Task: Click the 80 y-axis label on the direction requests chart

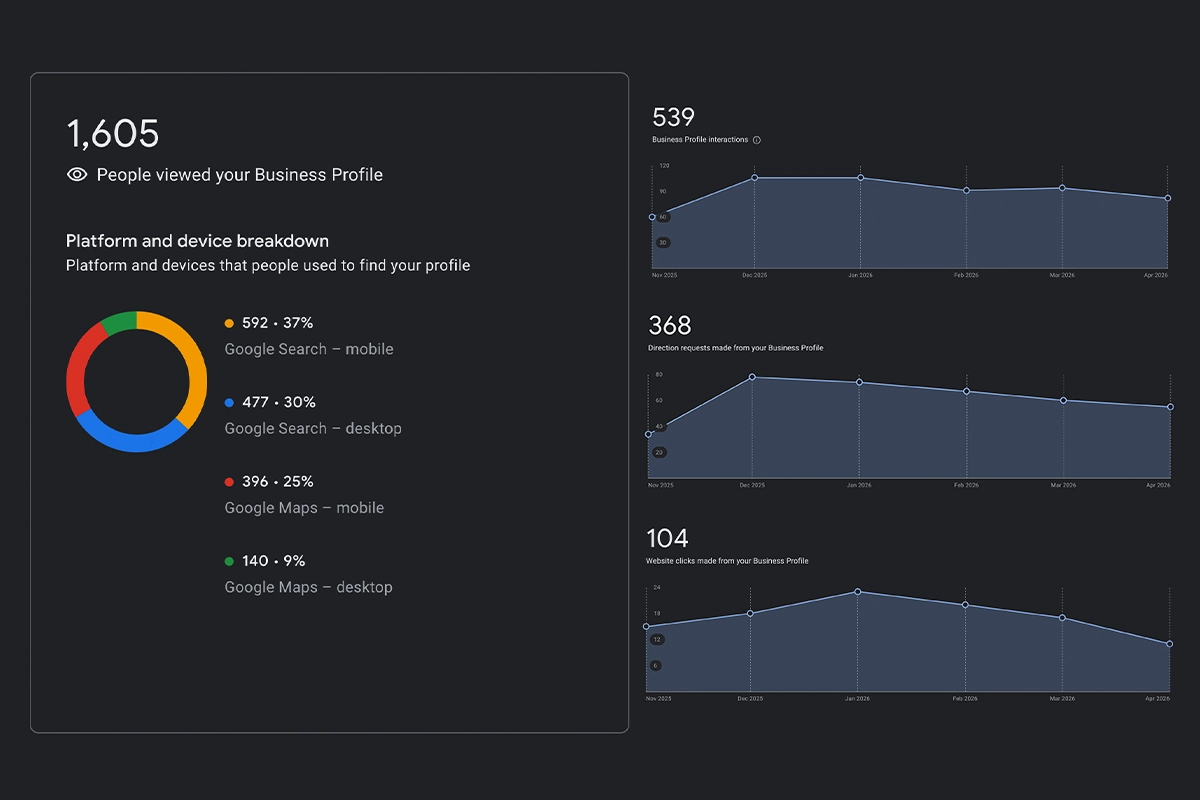Action: point(659,374)
